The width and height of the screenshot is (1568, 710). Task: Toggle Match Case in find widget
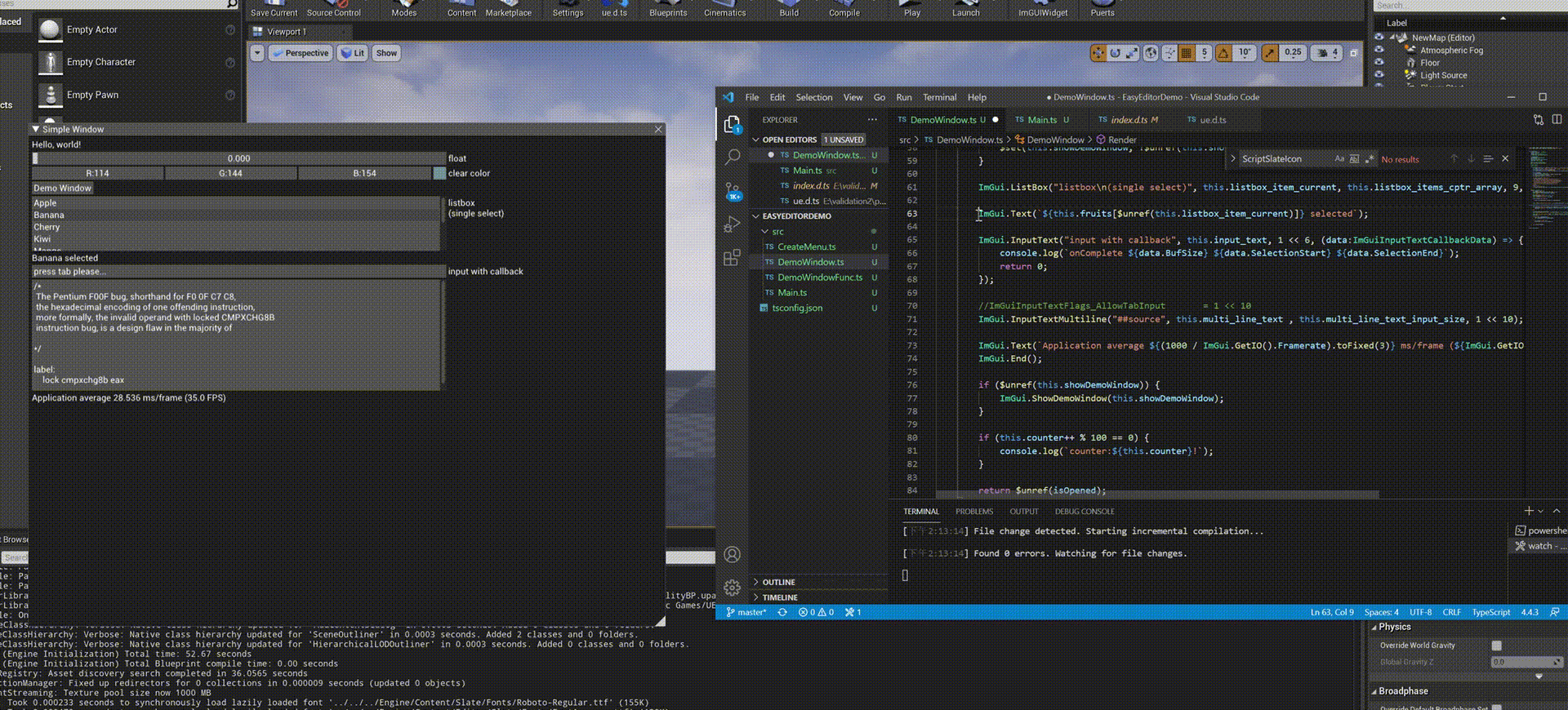click(x=1339, y=159)
